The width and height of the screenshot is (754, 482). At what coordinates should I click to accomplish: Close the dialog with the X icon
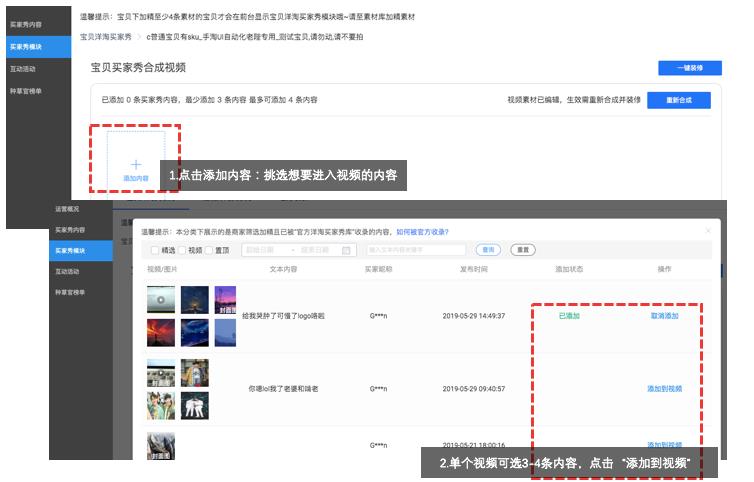[708, 231]
